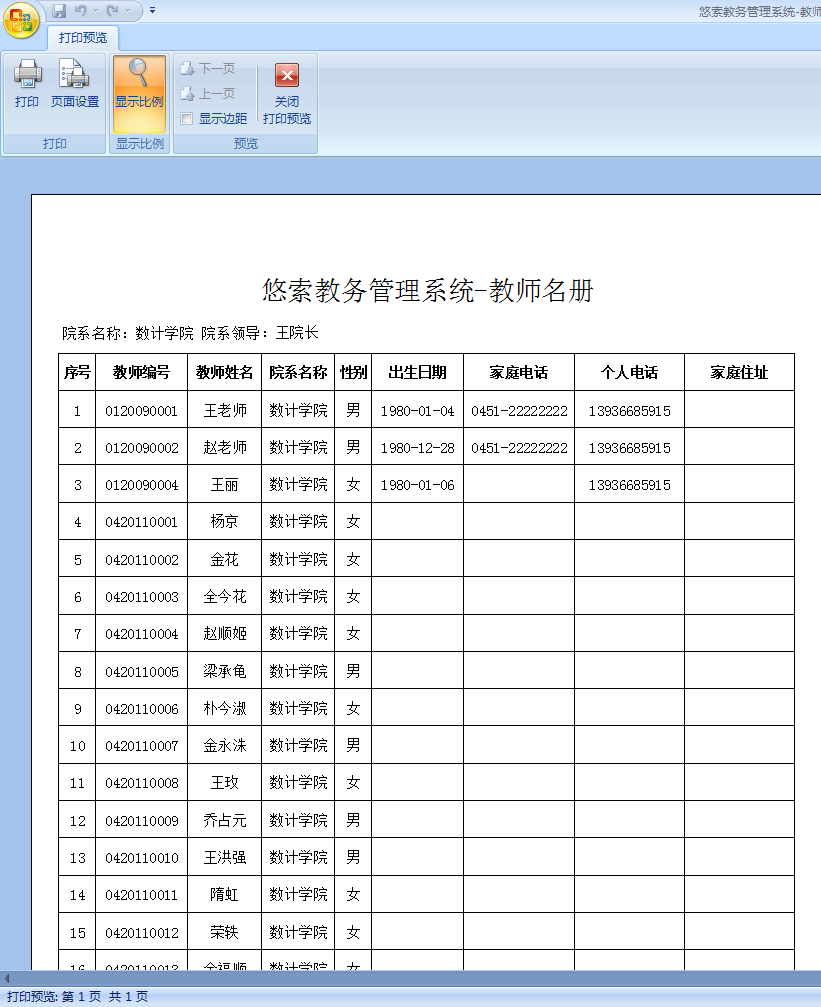Click the Redo arrow in quick access toolbar
Image resolution: width=821 pixels, height=1007 pixels.
coord(112,10)
